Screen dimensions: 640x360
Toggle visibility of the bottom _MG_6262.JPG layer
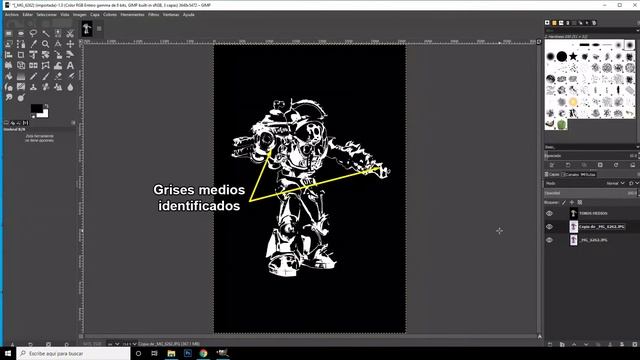[x=549, y=240]
